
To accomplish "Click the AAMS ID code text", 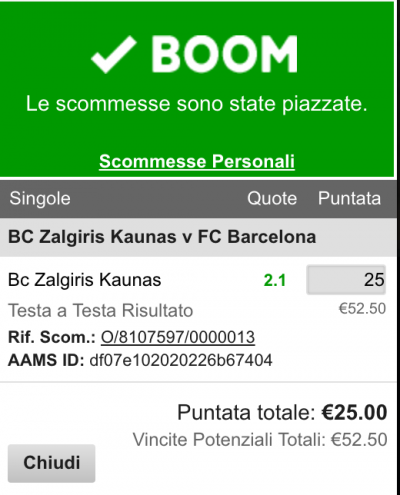I will (x=181, y=360).
